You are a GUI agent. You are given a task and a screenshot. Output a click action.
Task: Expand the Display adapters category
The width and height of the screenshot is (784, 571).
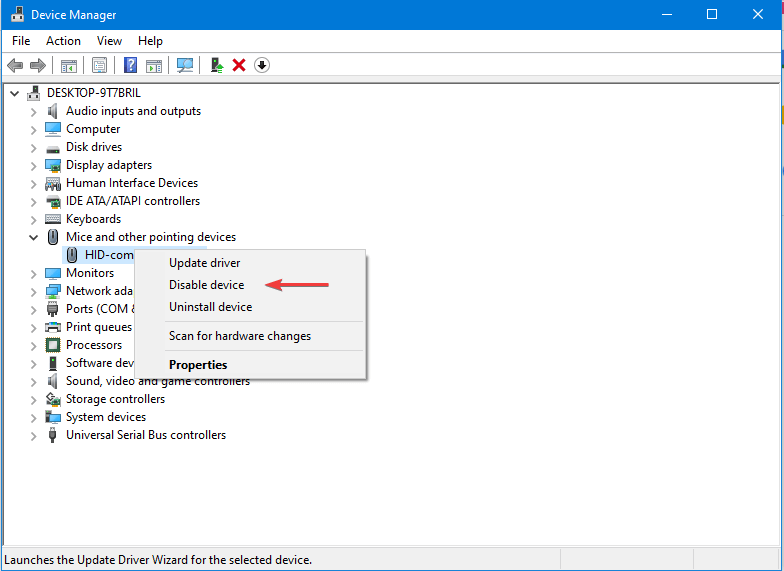point(33,165)
